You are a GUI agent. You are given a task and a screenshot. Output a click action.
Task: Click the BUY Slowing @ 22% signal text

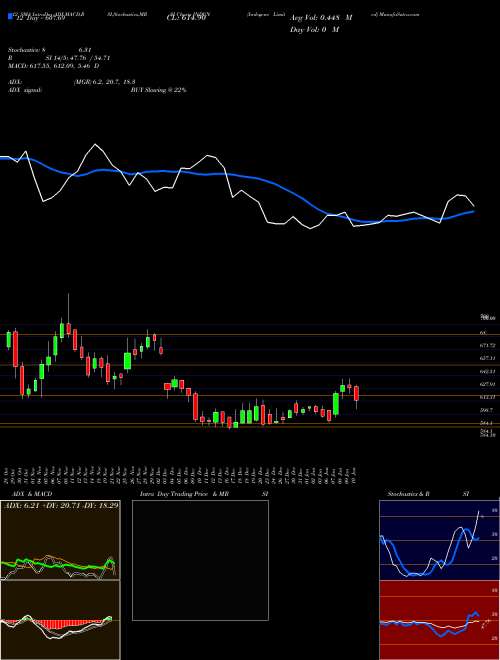(x=159, y=90)
